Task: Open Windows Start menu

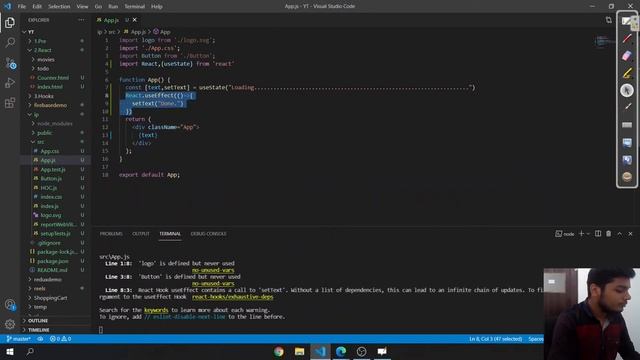Action: [10, 351]
